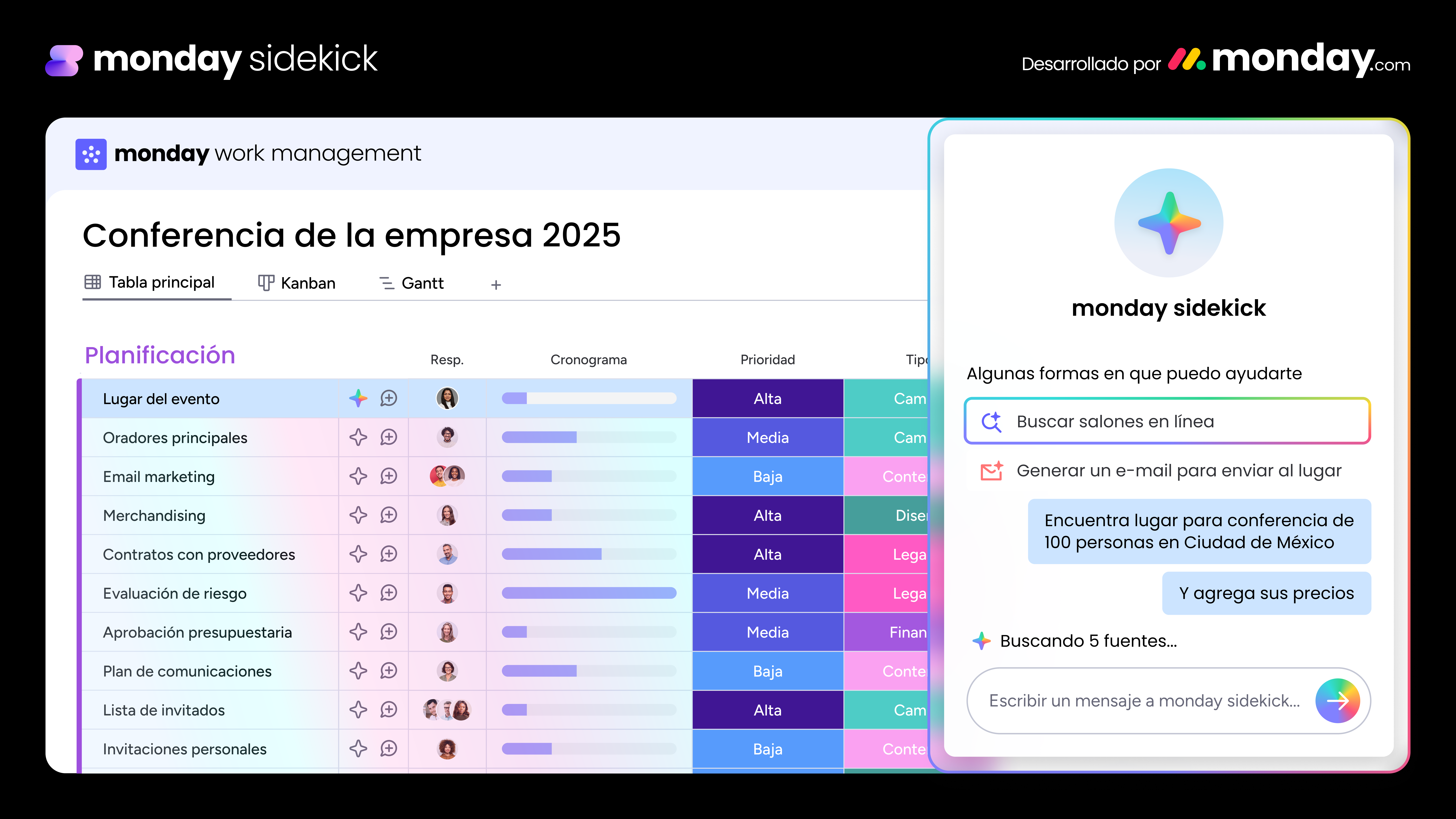Open the Invitaciones personales item name
This screenshot has width=1456, height=819.
[185, 749]
